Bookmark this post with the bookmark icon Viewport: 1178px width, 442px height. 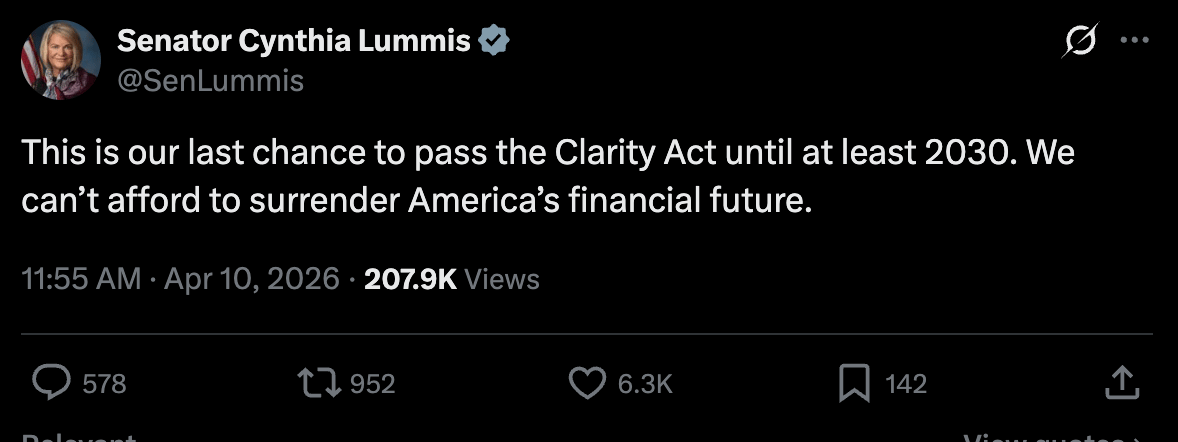(853, 382)
